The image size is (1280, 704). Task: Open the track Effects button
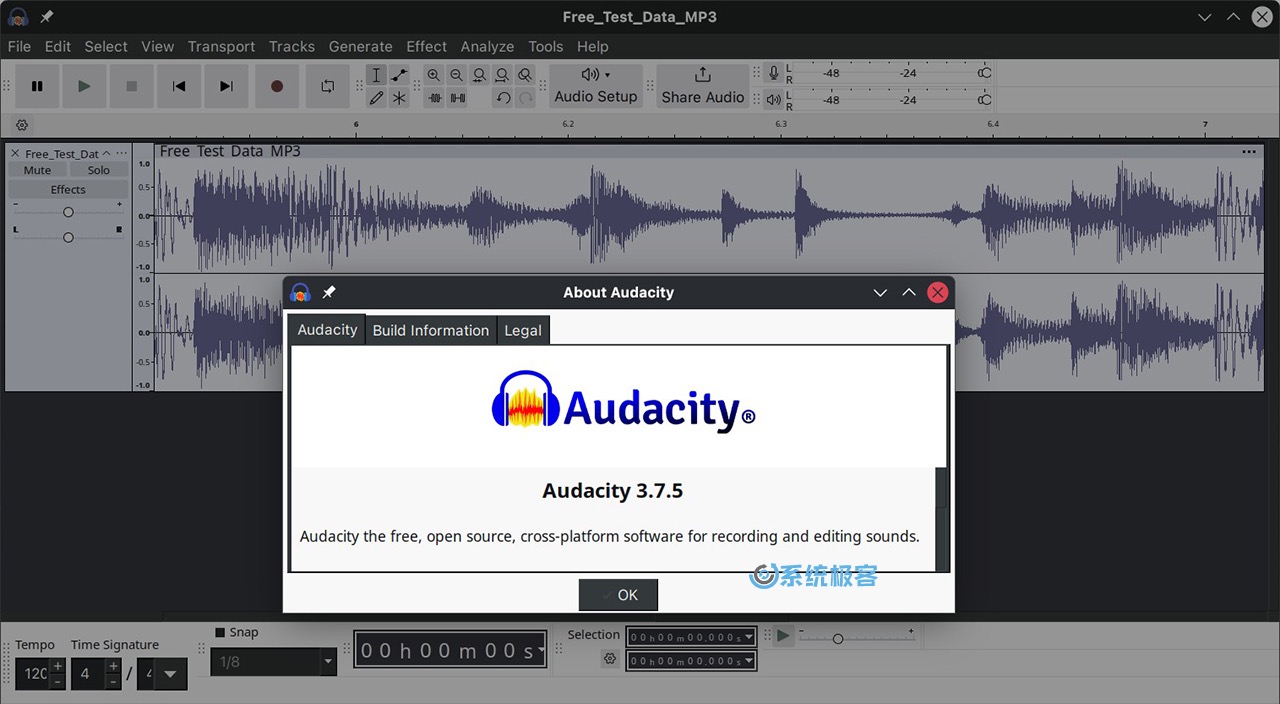[x=68, y=189]
